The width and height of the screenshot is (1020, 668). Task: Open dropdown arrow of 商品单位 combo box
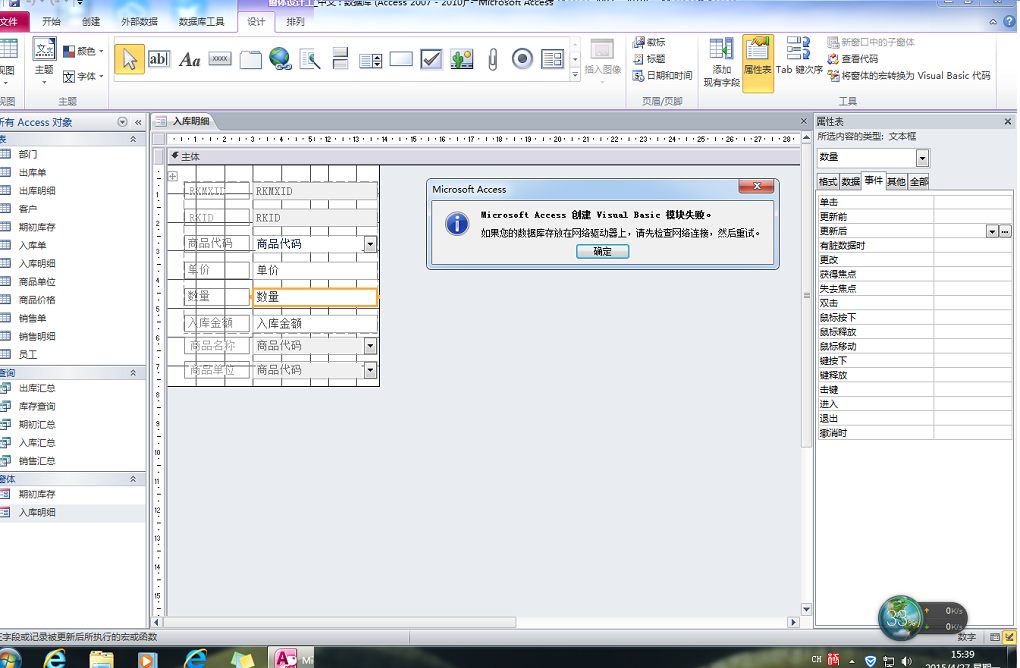tap(370, 370)
